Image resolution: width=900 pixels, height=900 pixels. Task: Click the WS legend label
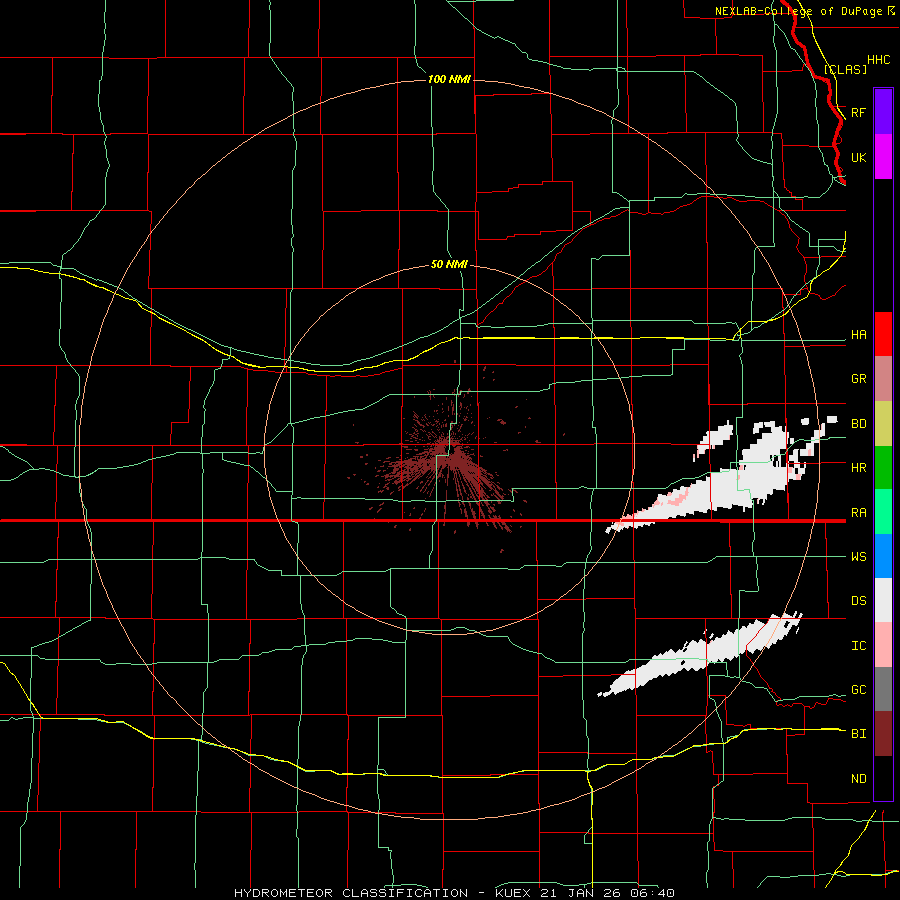[x=858, y=557]
